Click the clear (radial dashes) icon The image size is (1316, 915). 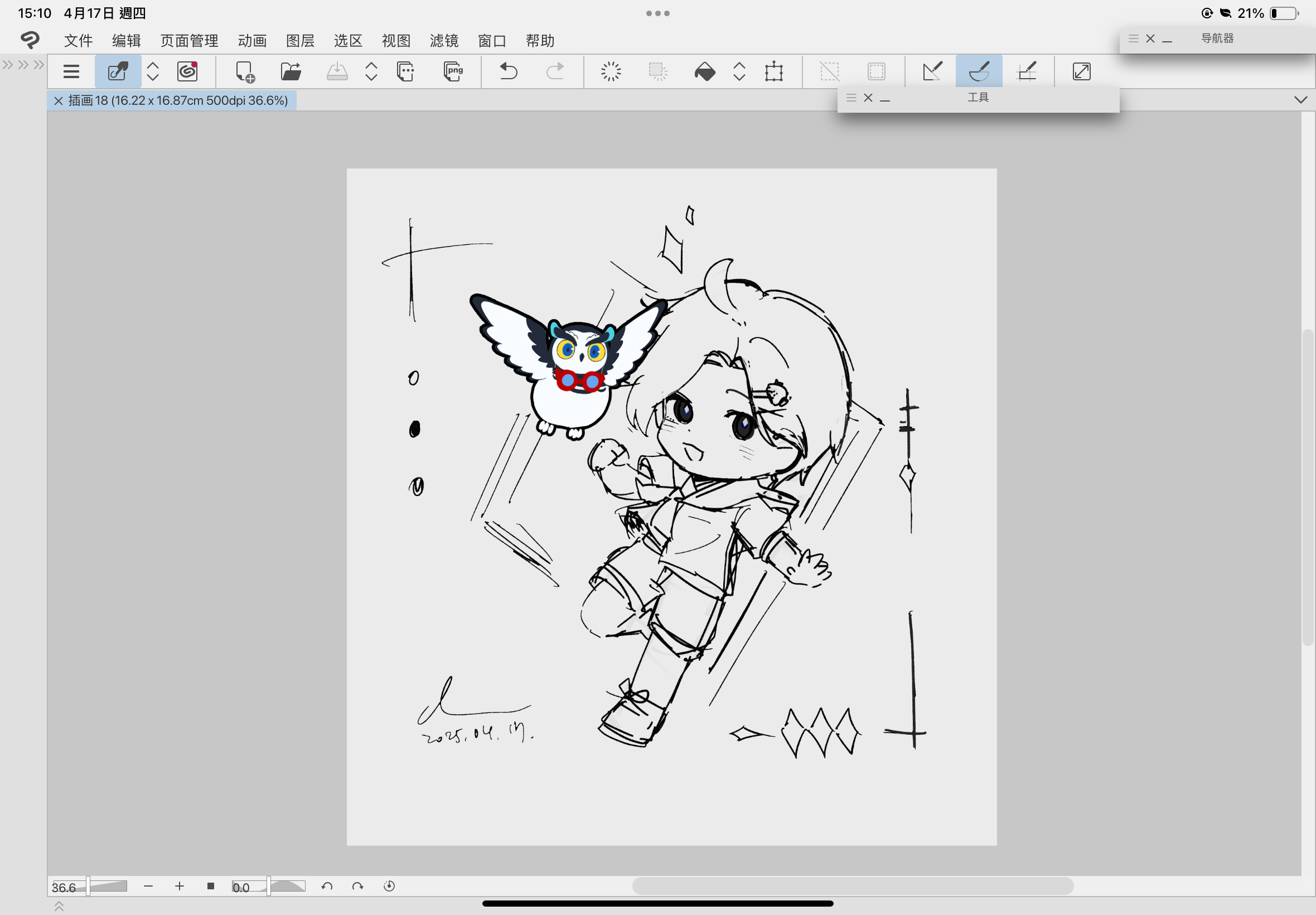(x=611, y=71)
